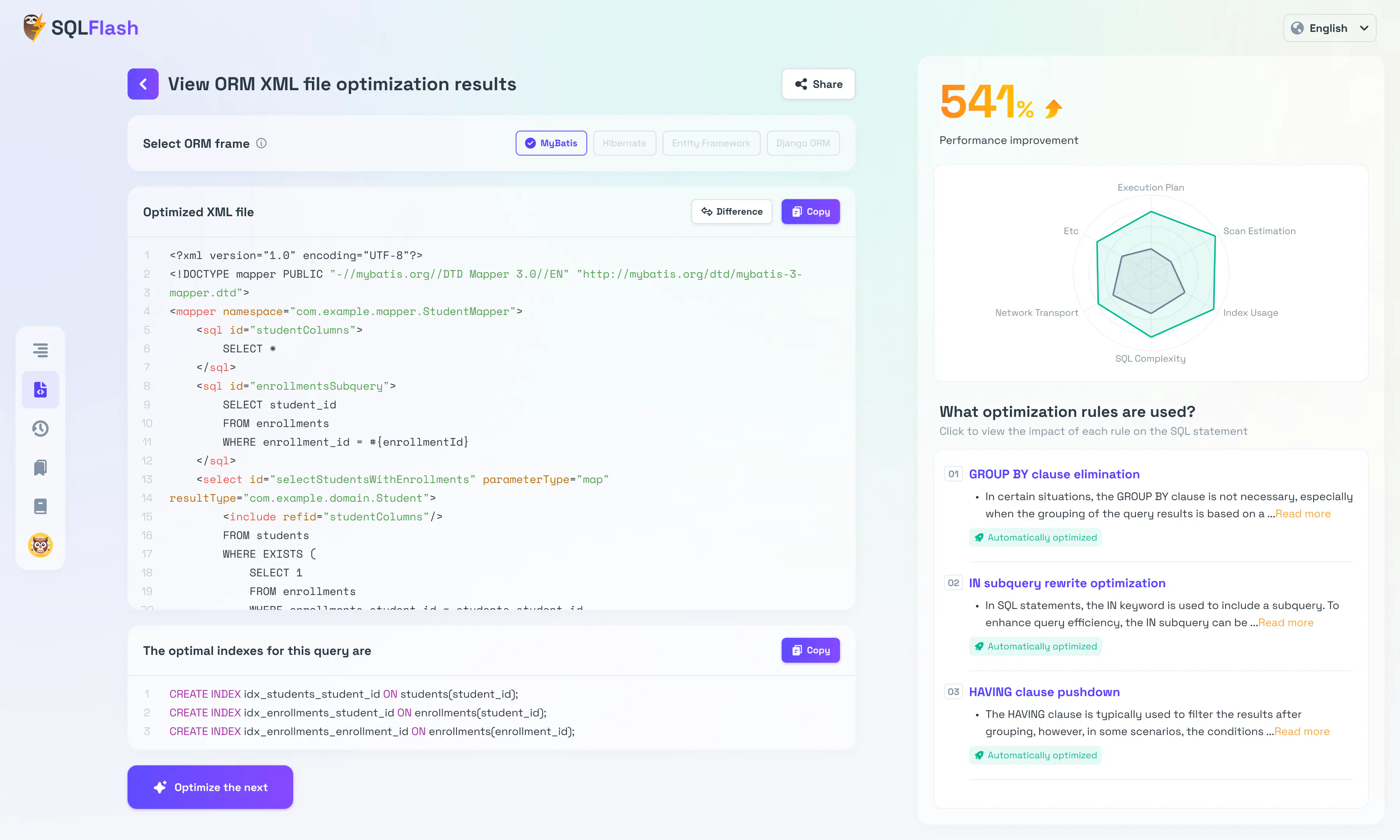
Task: Open the Difference view
Action: pyautogui.click(x=731, y=211)
